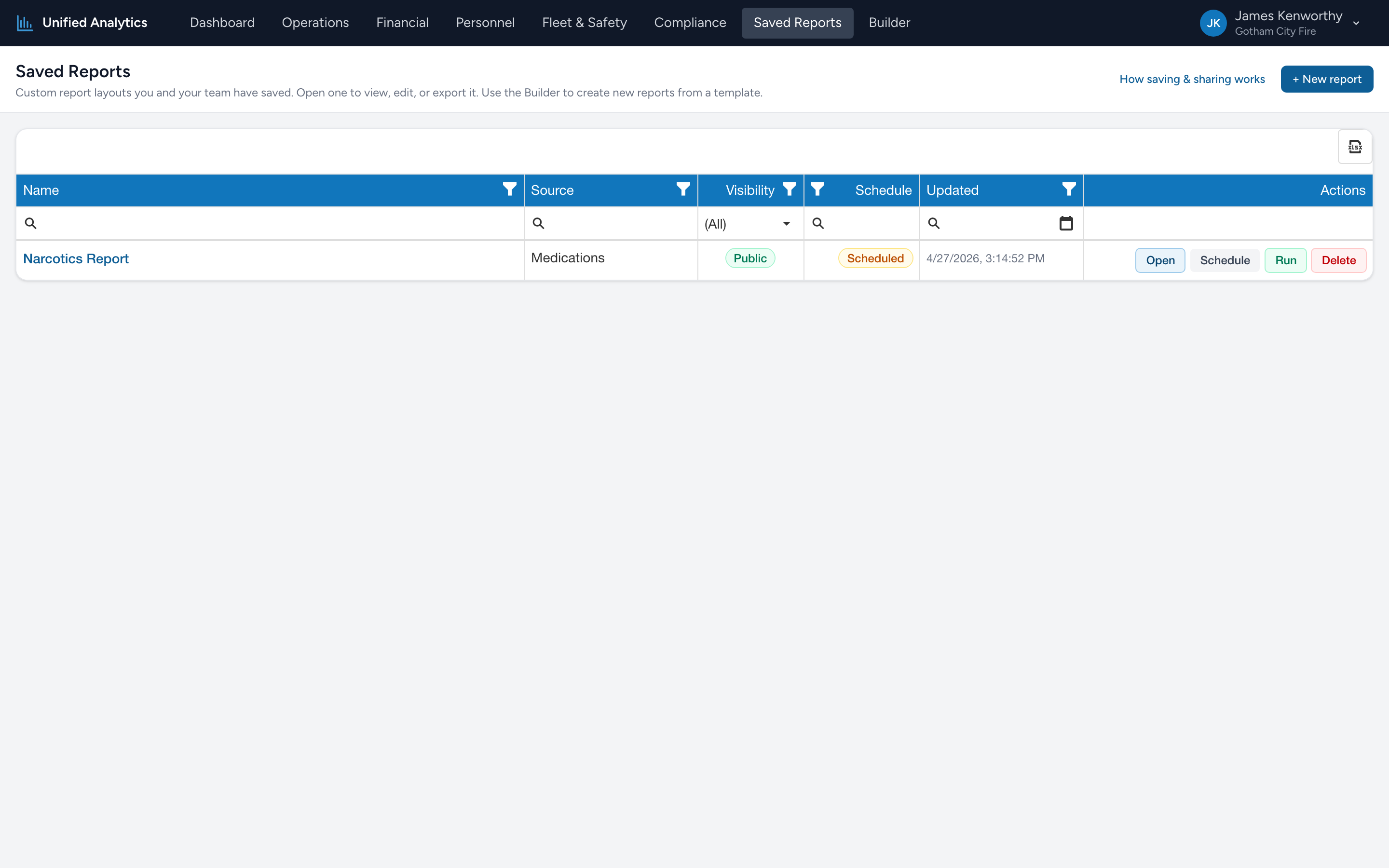Click Open for Narcotics Report
The image size is (1389, 868).
click(x=1160, y=260)
